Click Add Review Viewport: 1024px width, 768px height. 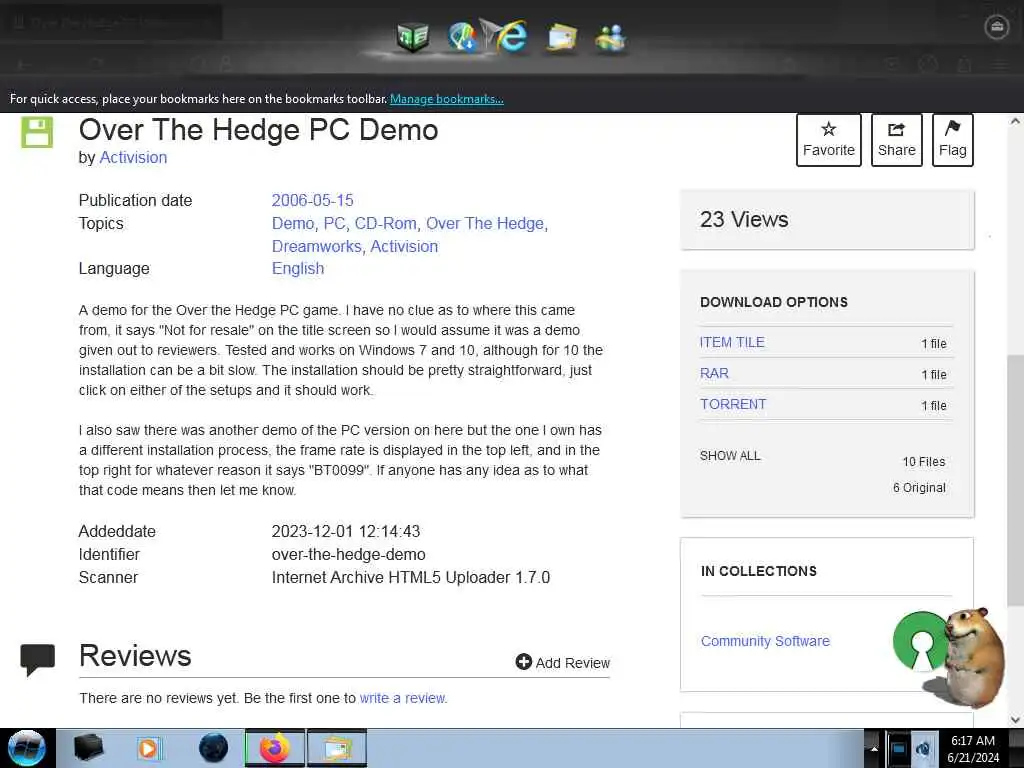click(x=562, y=662)
